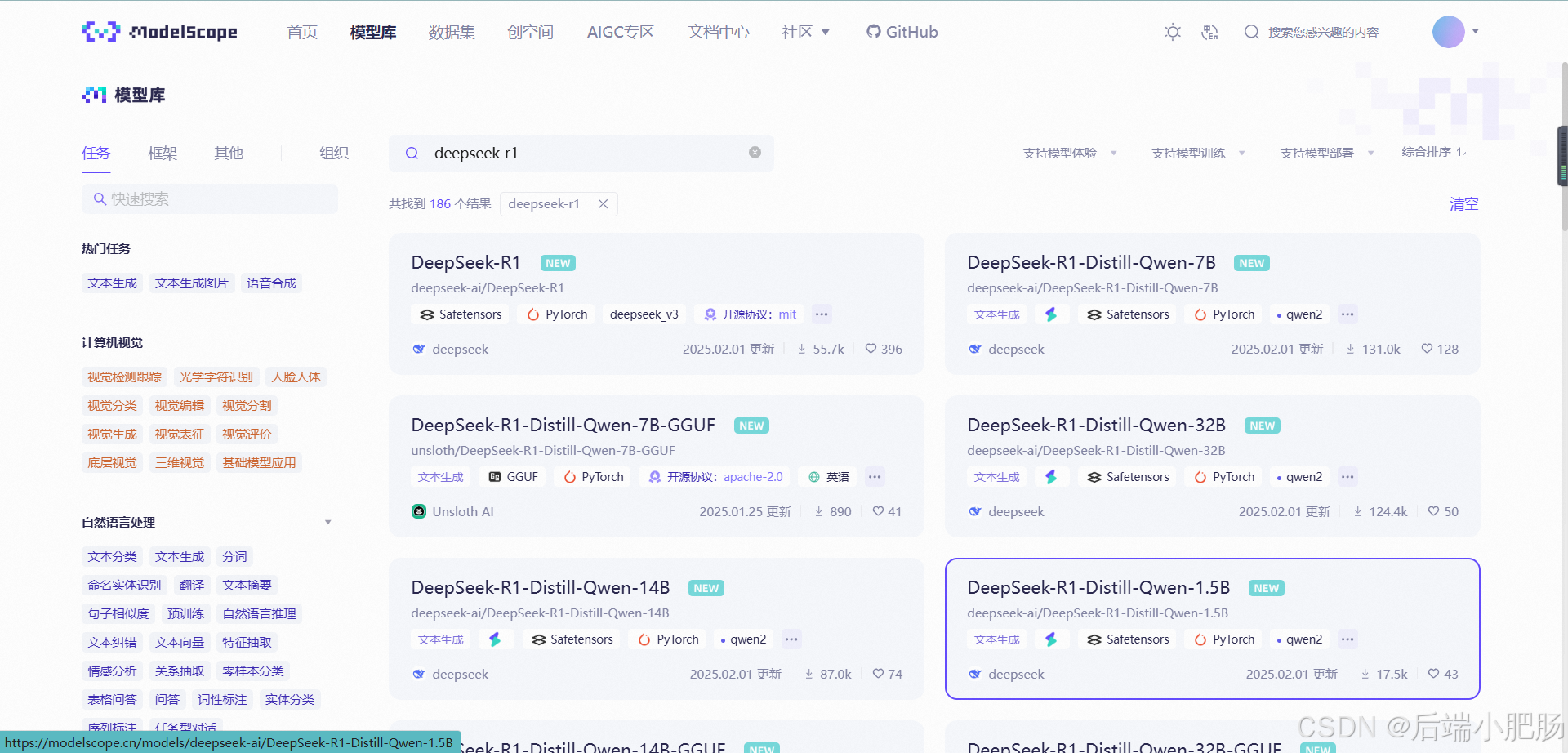Open the 综合排序 sorting dropdown
The height and width of the screenshot is (753, 1568).
coord(1432,153)
